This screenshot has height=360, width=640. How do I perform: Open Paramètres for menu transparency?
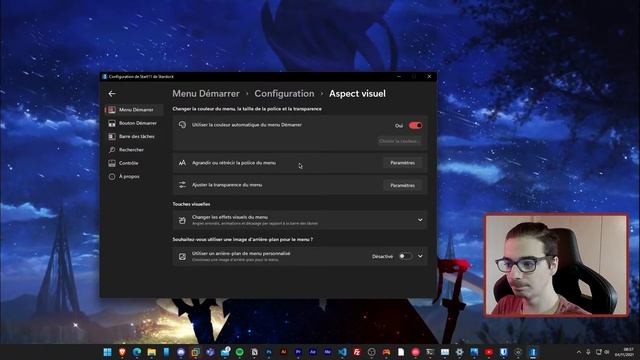tap(402, 185)
